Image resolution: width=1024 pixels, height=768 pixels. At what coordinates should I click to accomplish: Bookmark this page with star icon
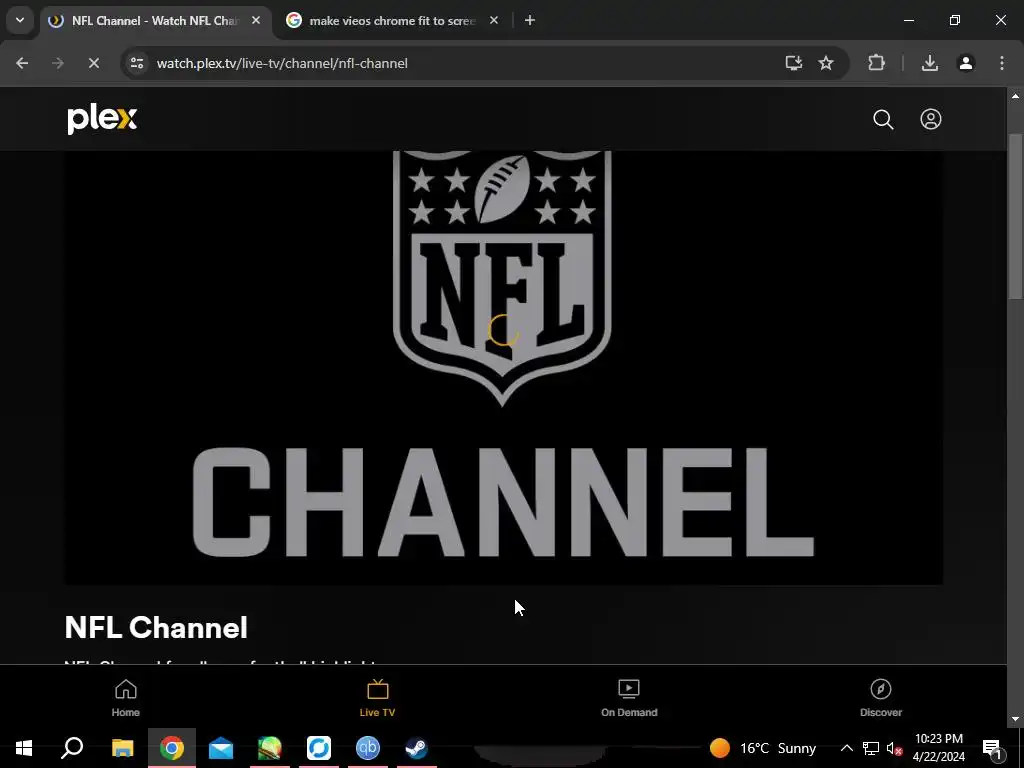click(826, 63)
